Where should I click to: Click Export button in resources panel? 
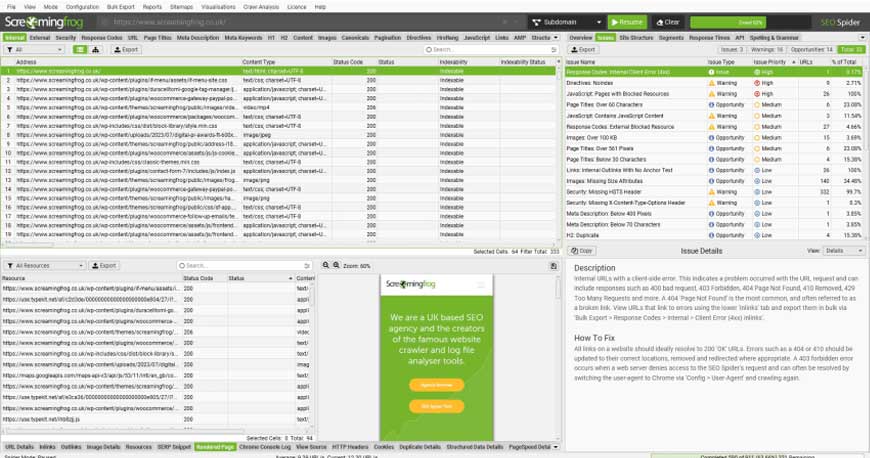click(104, 265)
